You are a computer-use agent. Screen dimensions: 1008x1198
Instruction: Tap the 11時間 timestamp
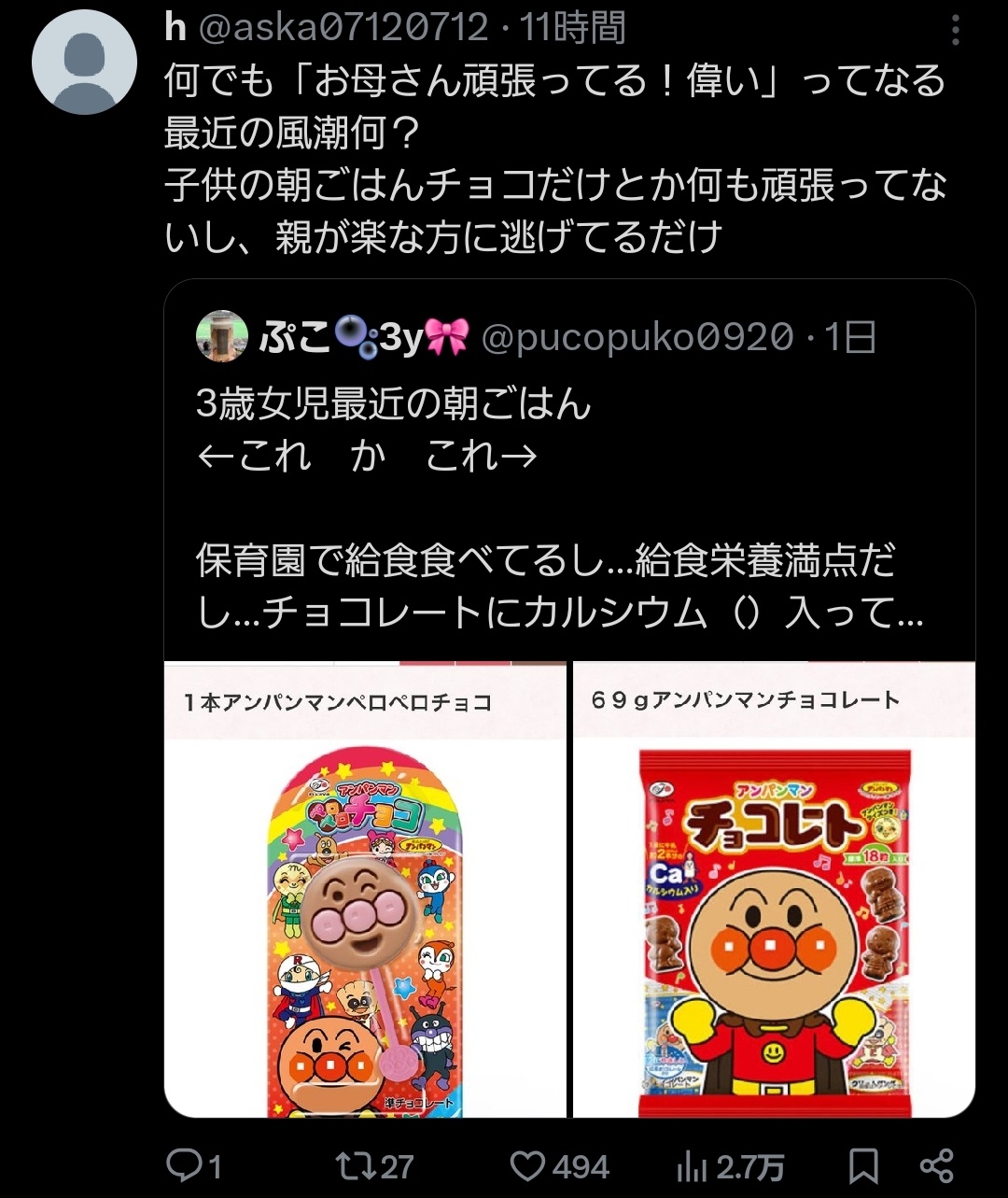tap(573, 27)
